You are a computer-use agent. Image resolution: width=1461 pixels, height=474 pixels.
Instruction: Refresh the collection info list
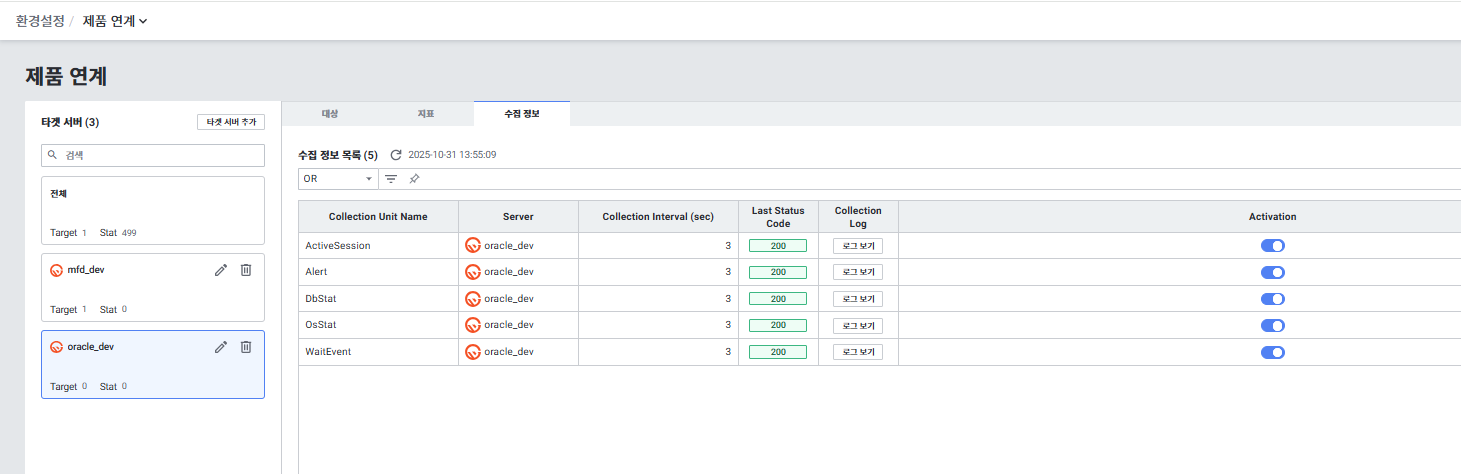396,155
